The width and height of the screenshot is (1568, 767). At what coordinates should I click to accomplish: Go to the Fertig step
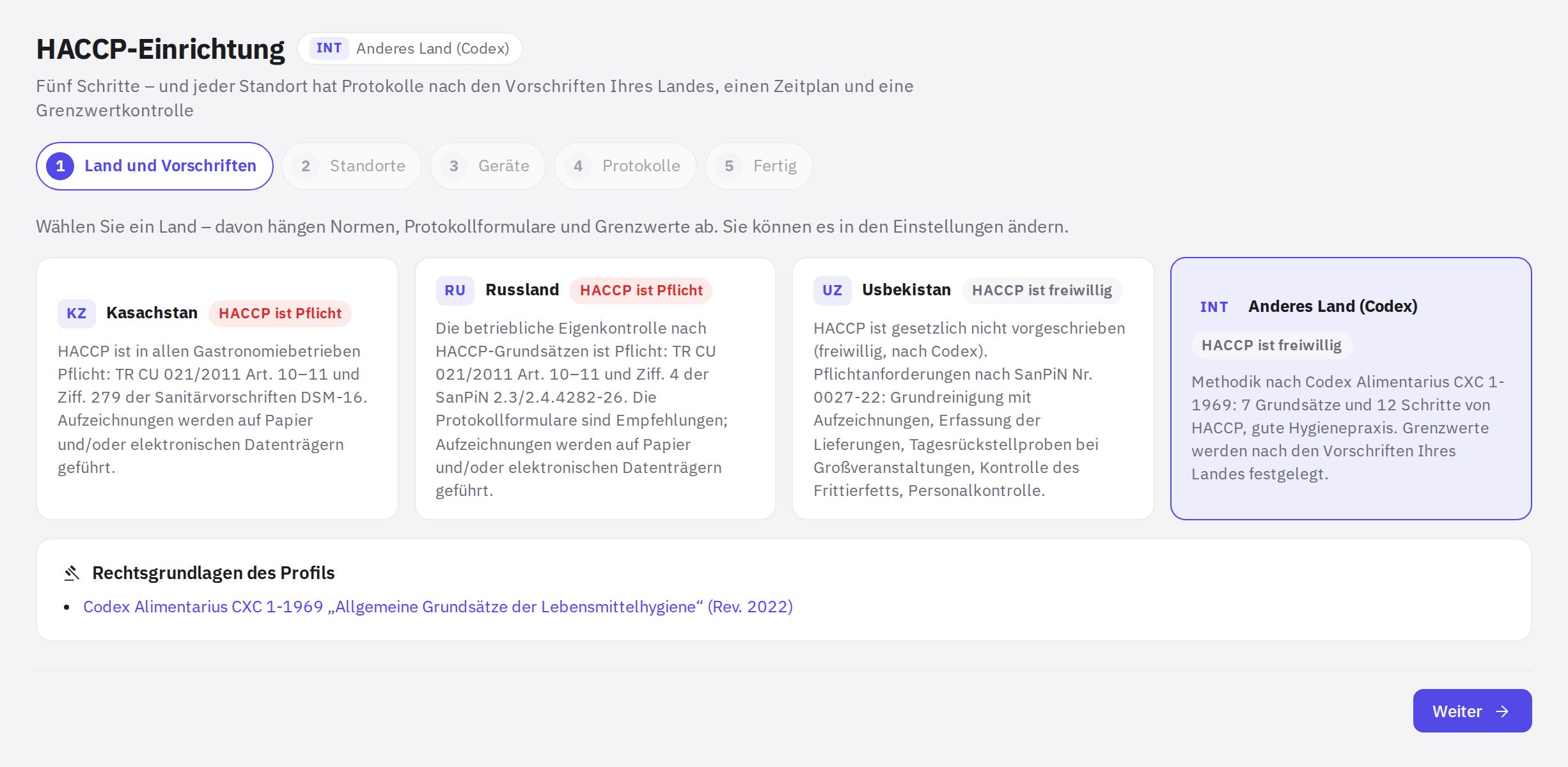click(x=759, y=166)
